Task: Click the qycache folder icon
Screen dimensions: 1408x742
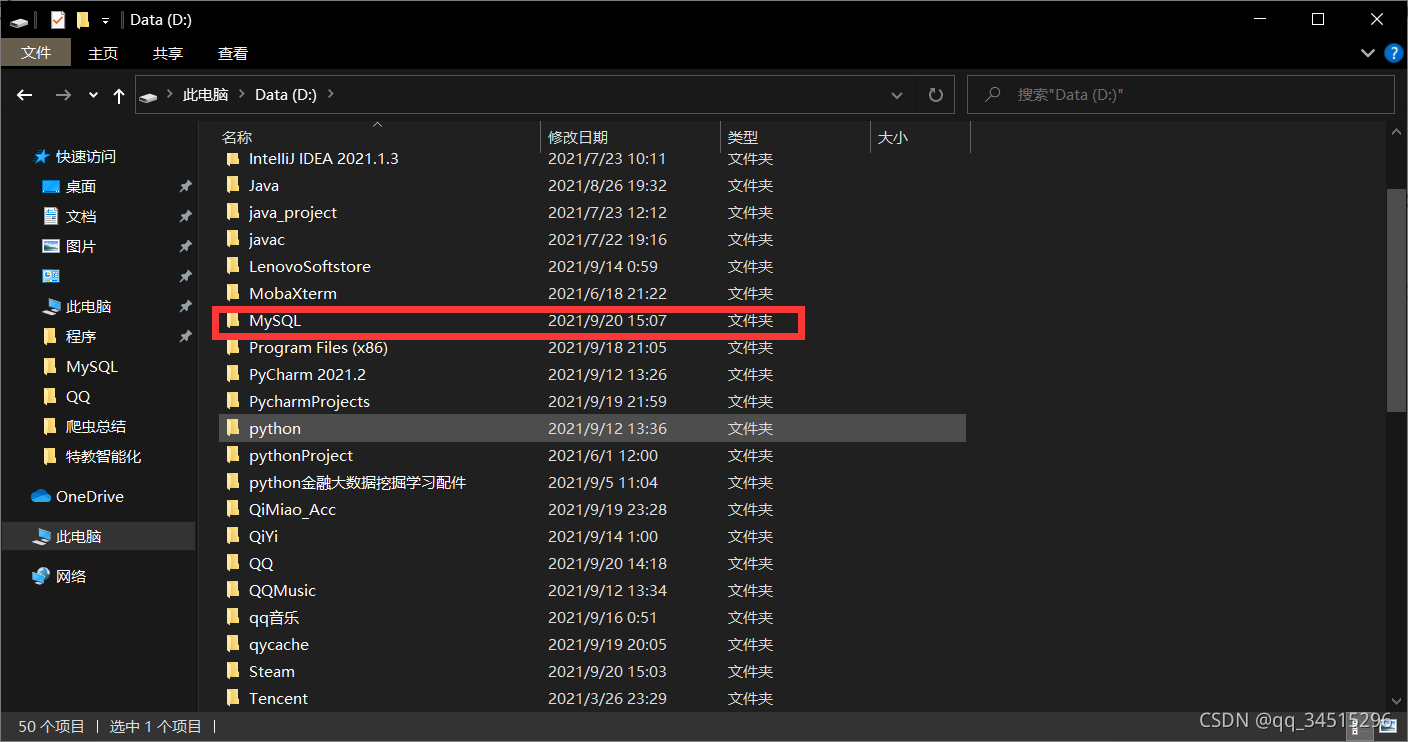Action: [x=233, y=644]
